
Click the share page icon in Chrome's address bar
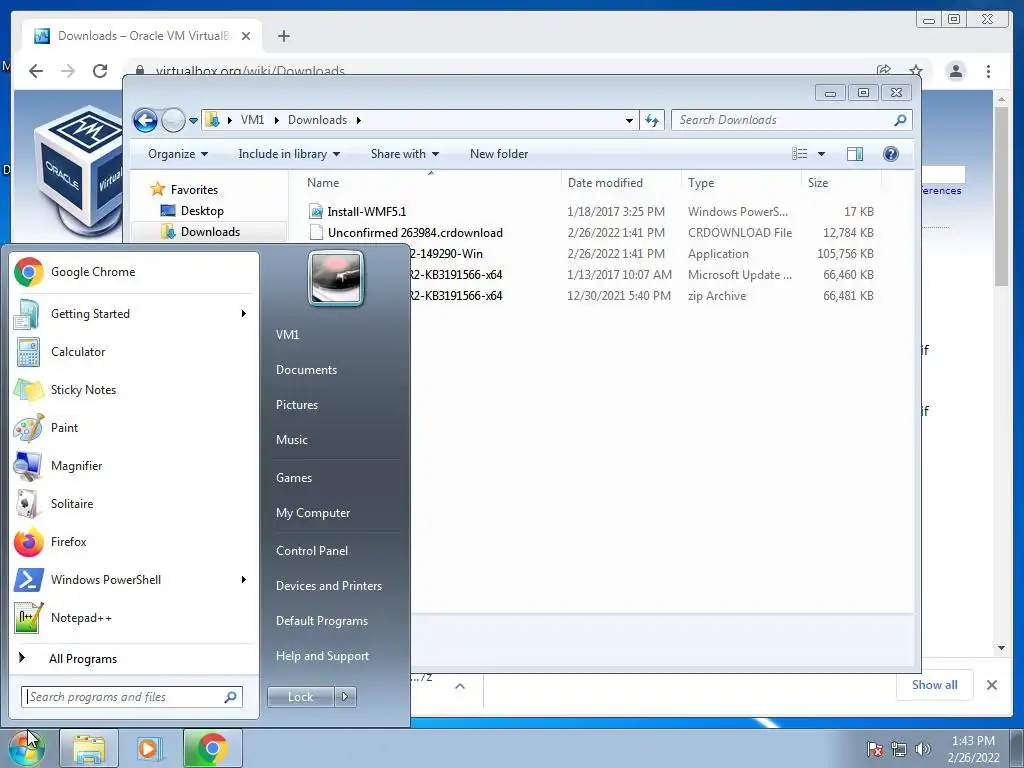click(x=884, y=71)
